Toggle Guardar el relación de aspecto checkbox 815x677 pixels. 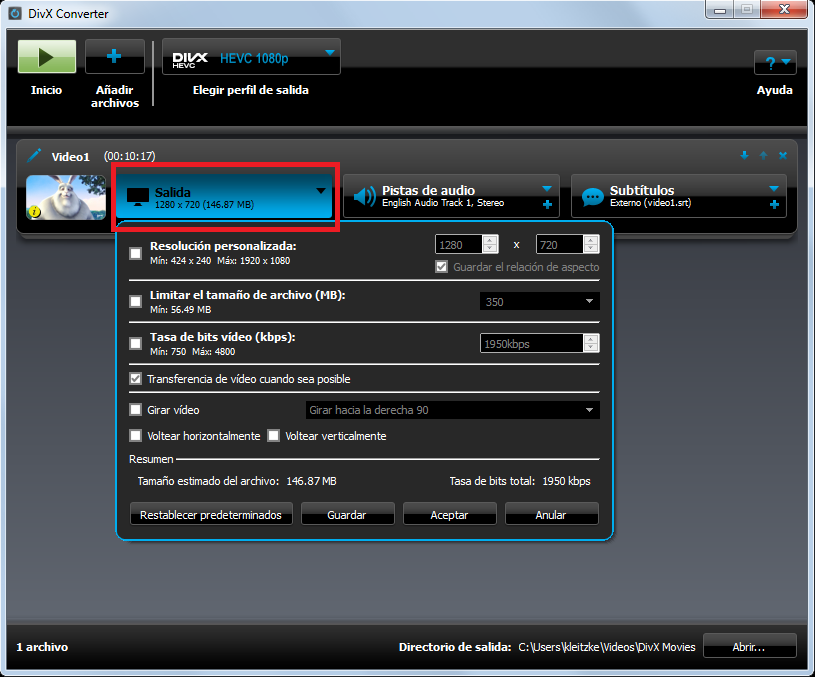tap(442, 267)
